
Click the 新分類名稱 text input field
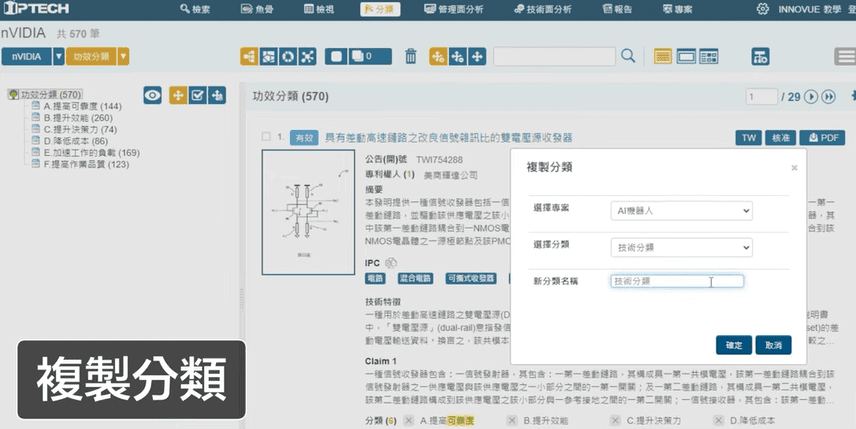(677, 282)
